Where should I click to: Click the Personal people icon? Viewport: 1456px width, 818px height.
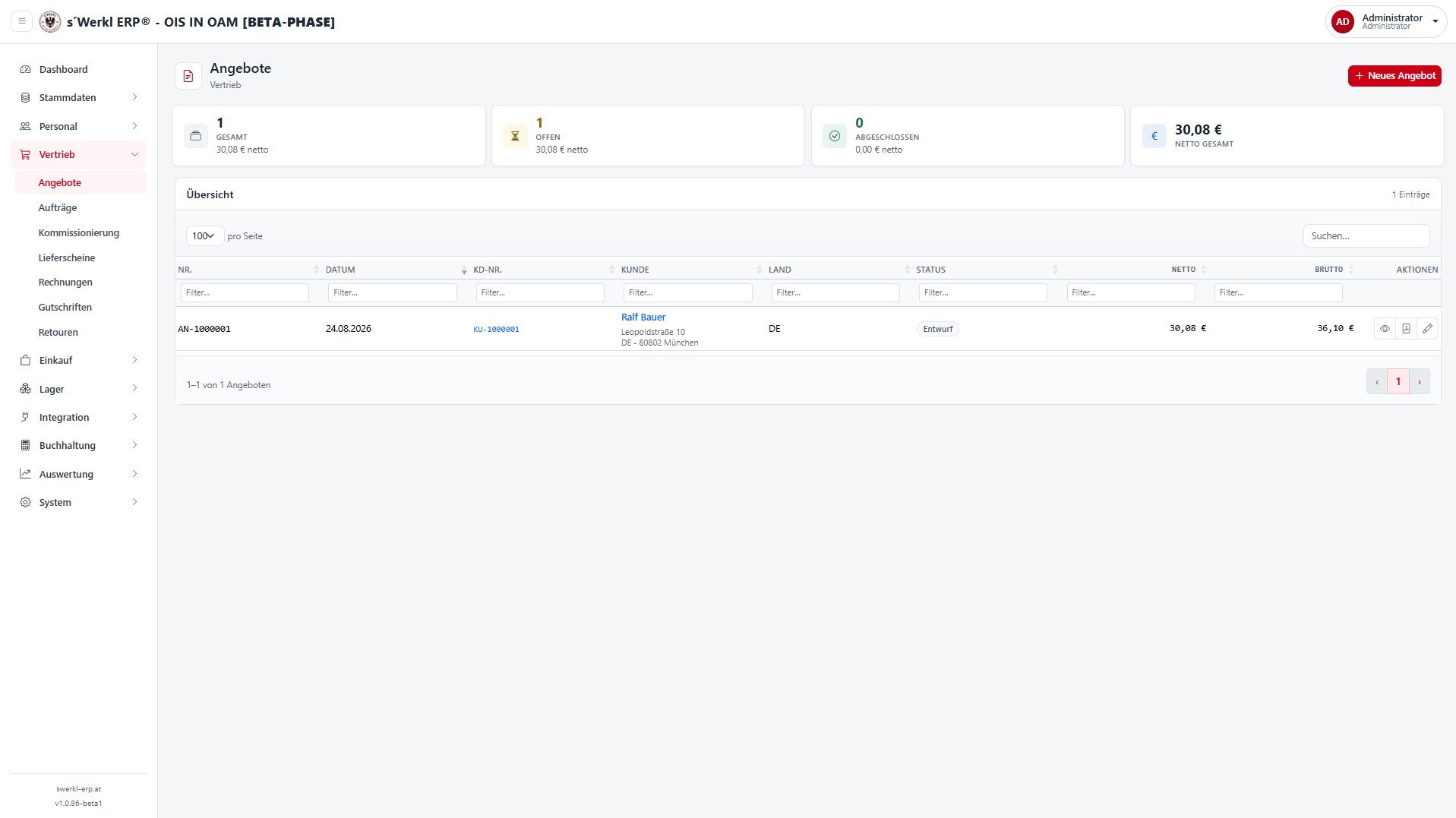coord(25,126)
